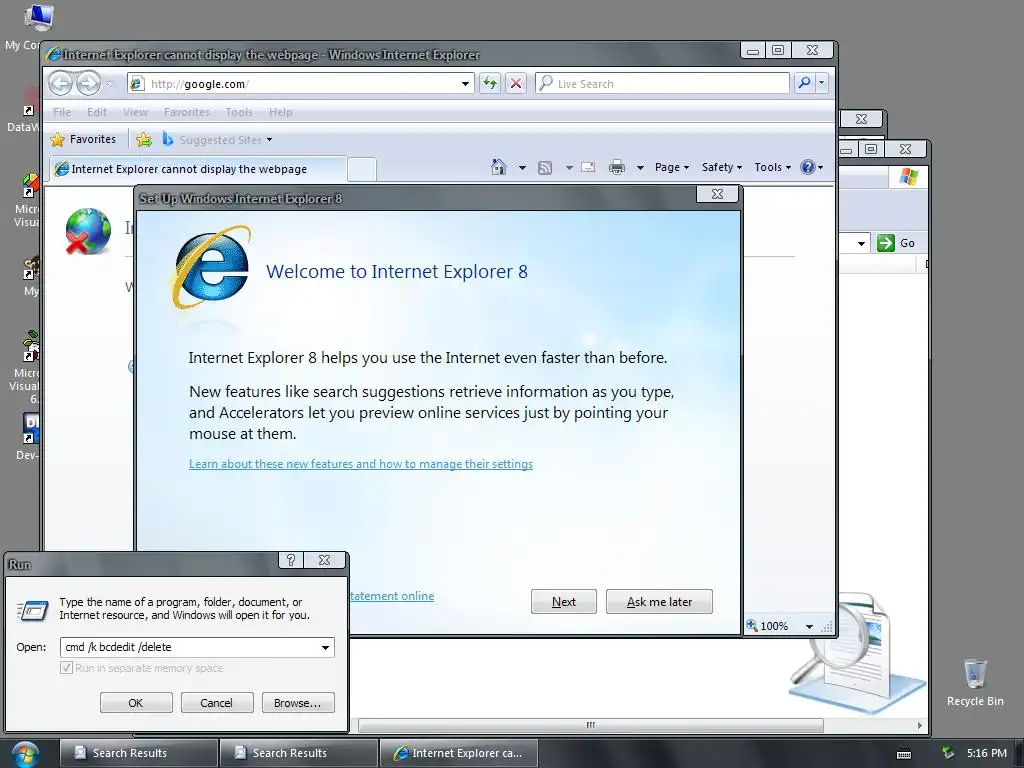Screen dimensions: 1024x768
Task: Click the Run dialog help question button
Action: pyautogui.click(x=291, y=560)
